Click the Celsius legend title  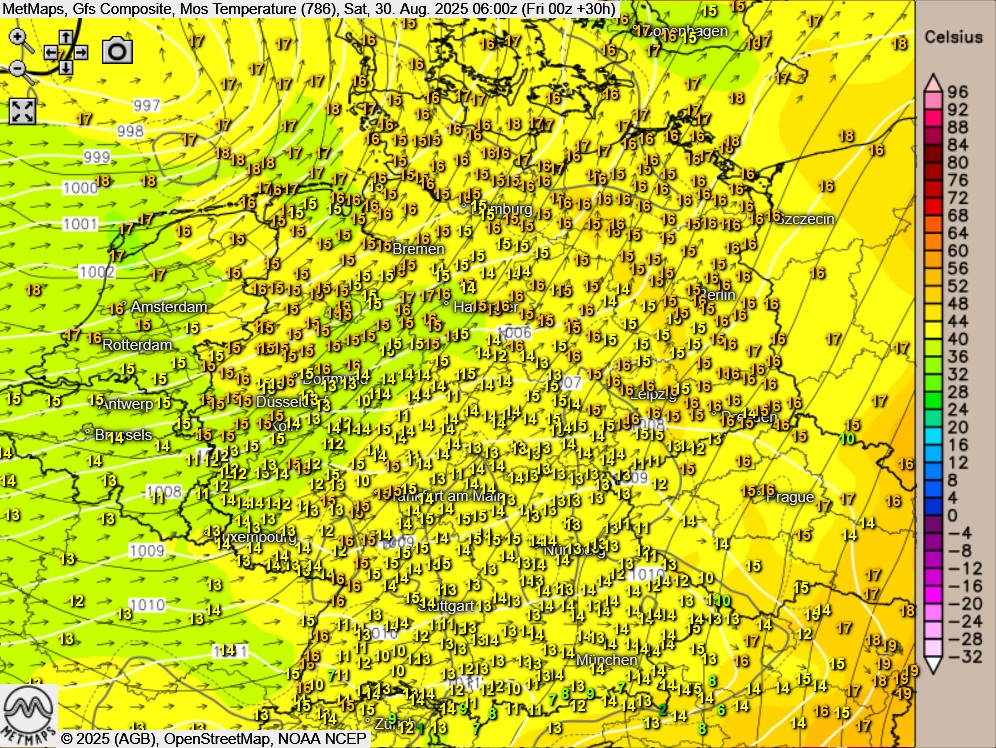tap(953, 37)
